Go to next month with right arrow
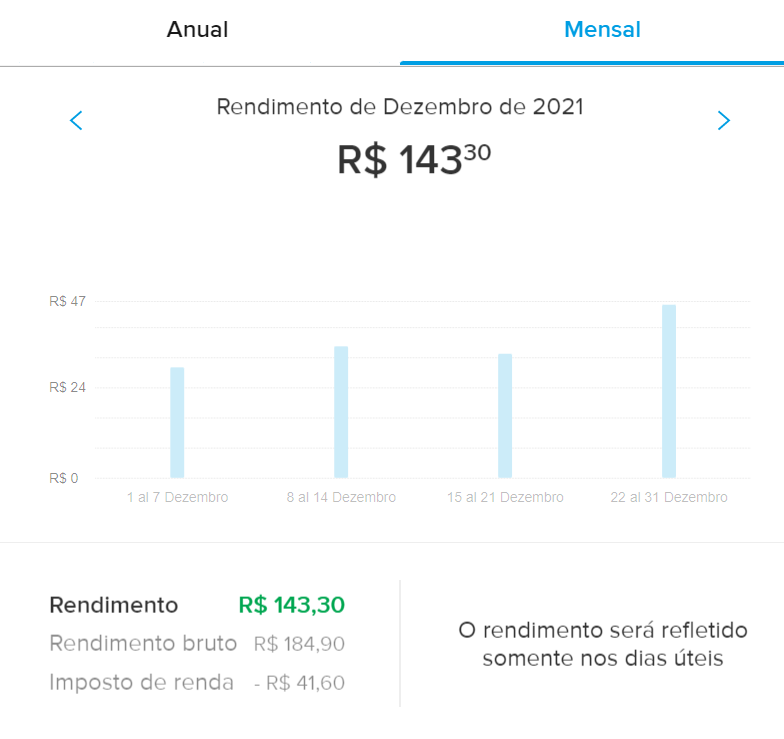This screenshot has width=784, height=739. (x=724, y=121)
